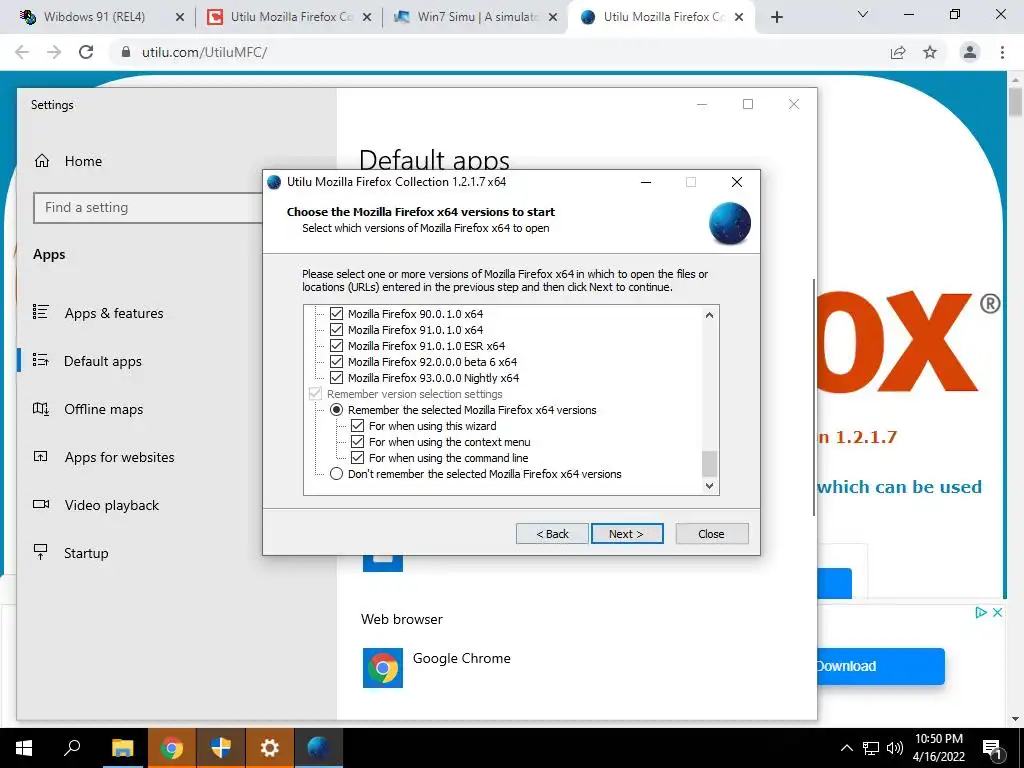Open File Explorer from the taskbar
This screenshot has height=768, width=1024.
click(122, 748)
